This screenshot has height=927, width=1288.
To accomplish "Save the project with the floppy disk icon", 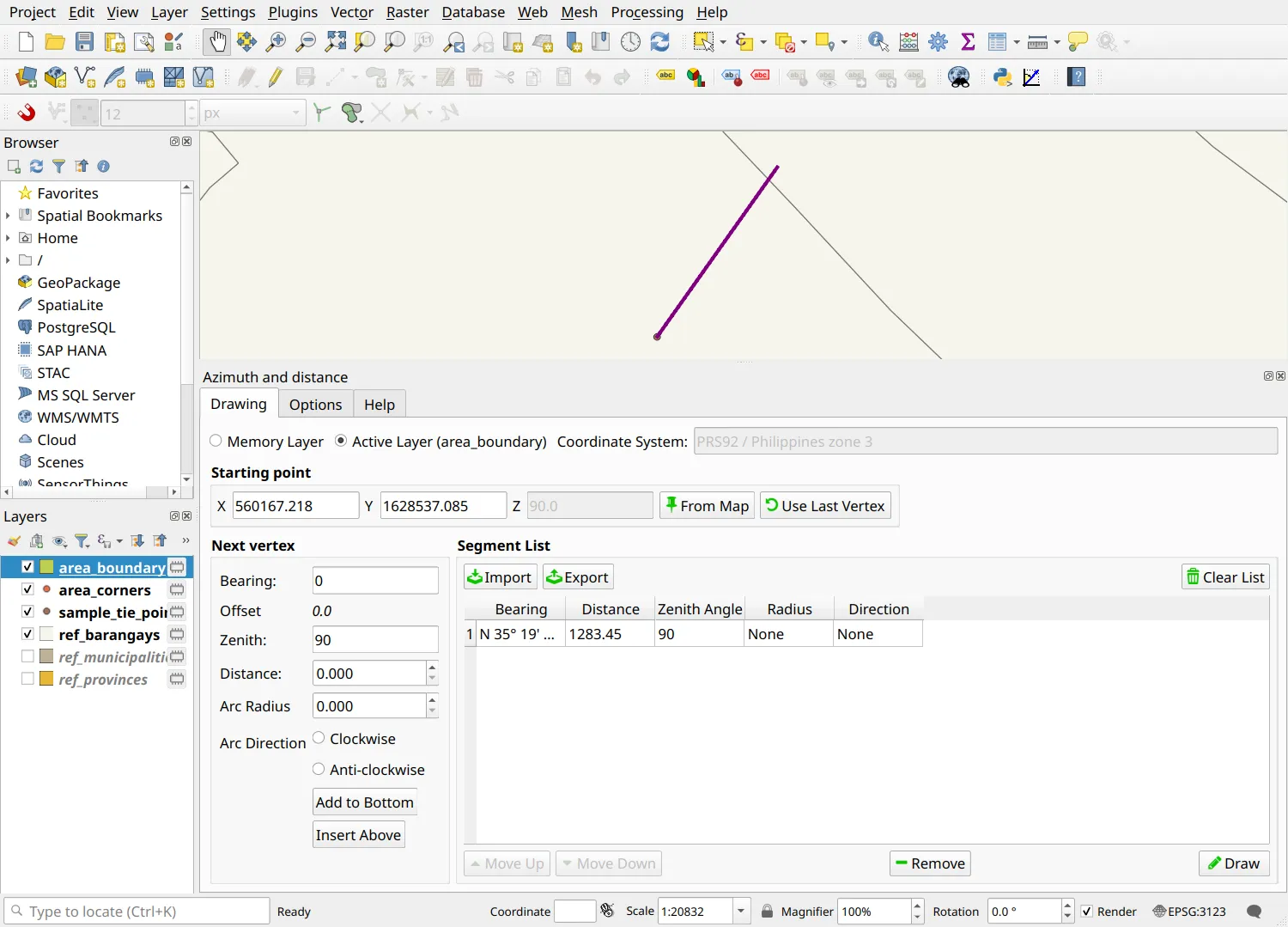I will tap(84, 41).
